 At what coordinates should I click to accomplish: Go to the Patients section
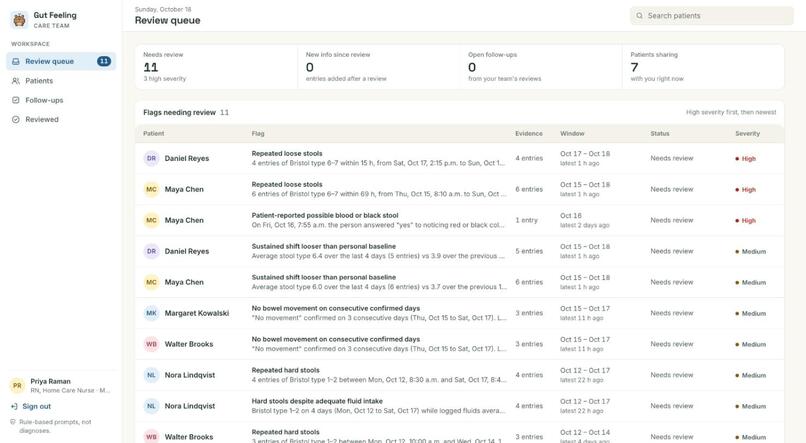coord(61,81)
